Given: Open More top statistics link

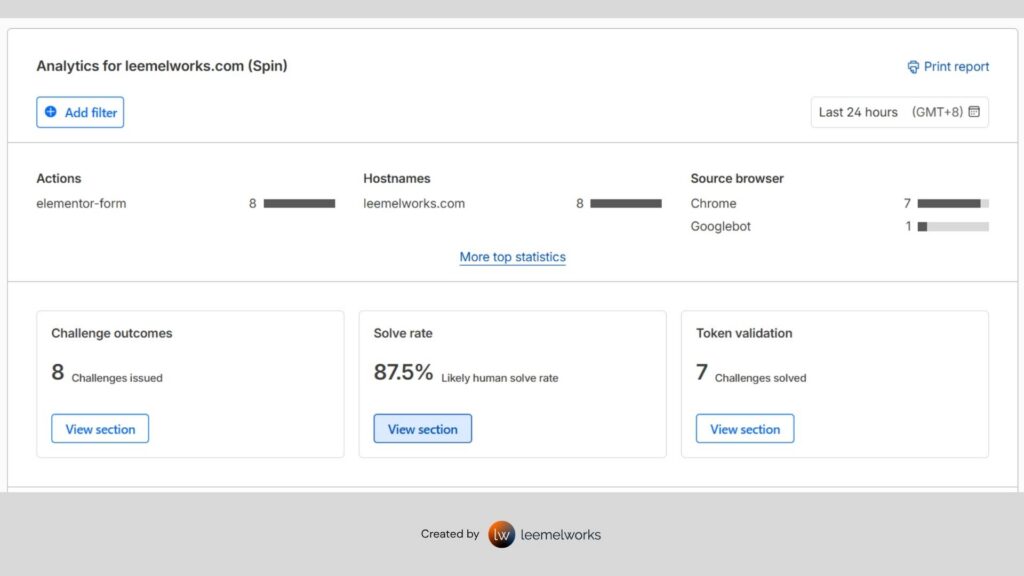Looking at the screenshot, I should [x=513, y=257].
